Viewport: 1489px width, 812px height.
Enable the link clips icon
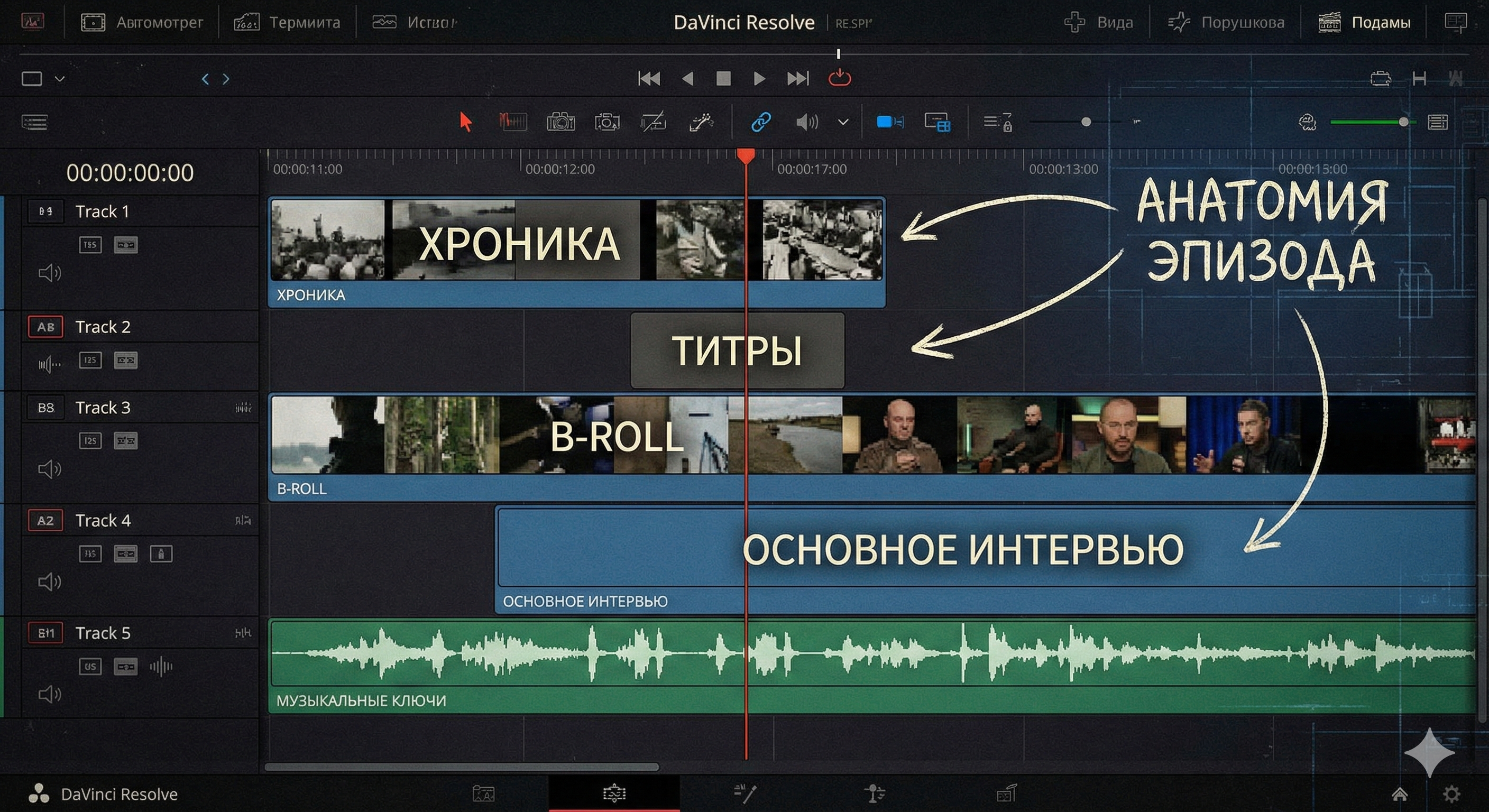click(761, 122)
